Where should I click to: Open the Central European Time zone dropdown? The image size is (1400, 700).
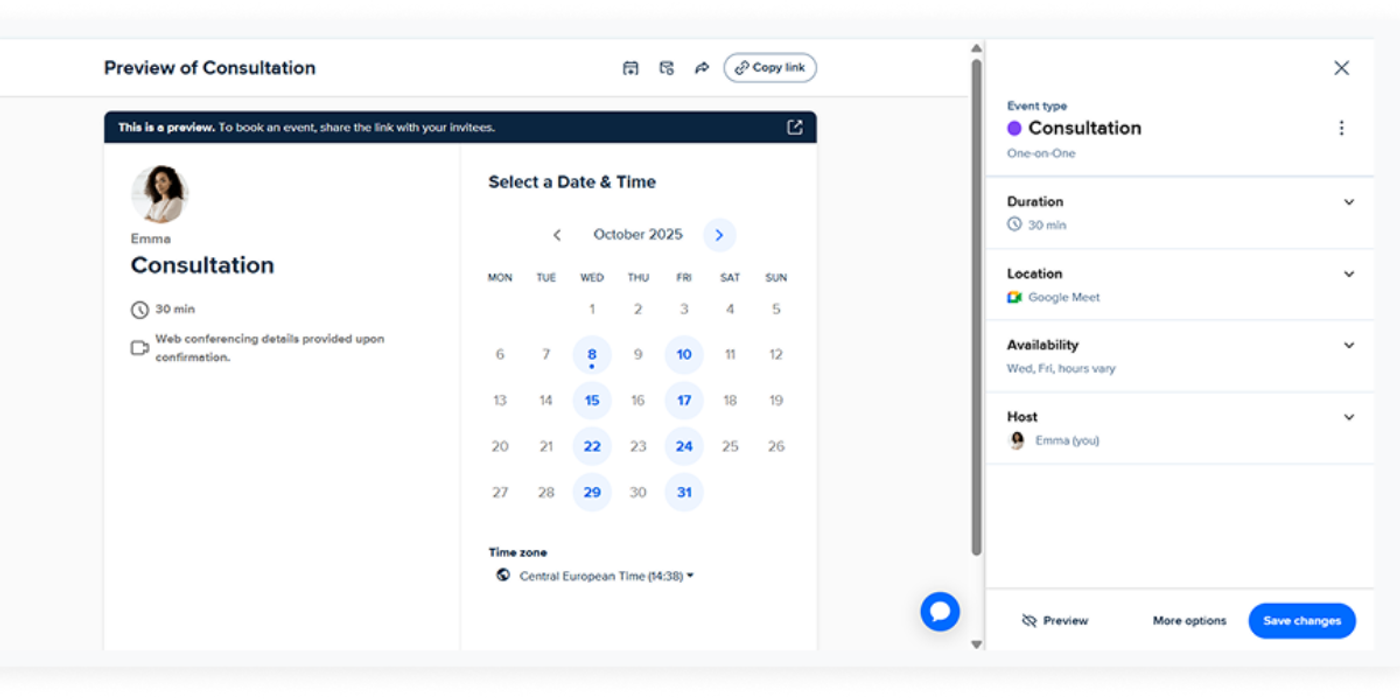point(600,575)
